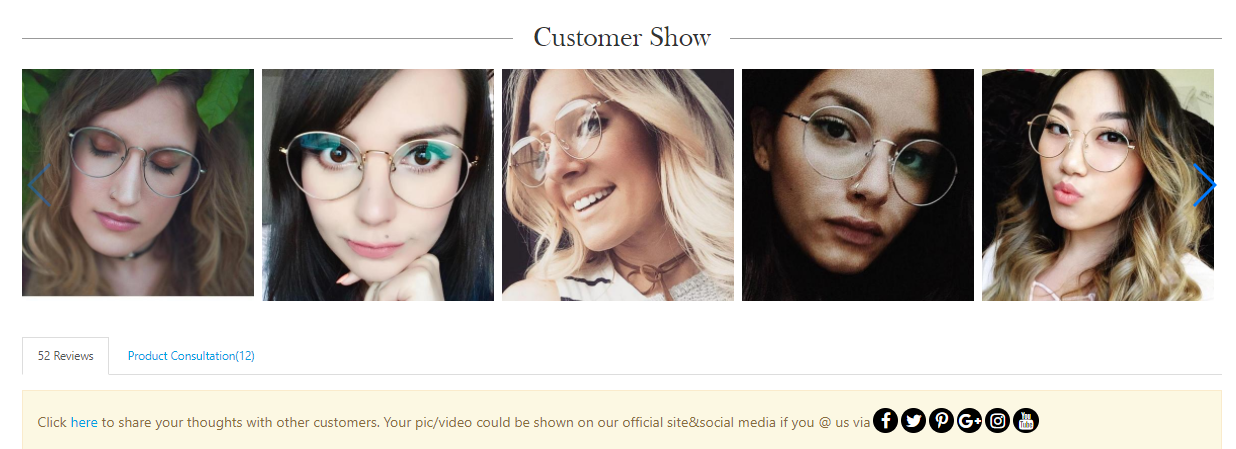Screen dimensions: 1236x449
Task: Show next customer photos with right arrow
Action: (x=1204, y=185)
